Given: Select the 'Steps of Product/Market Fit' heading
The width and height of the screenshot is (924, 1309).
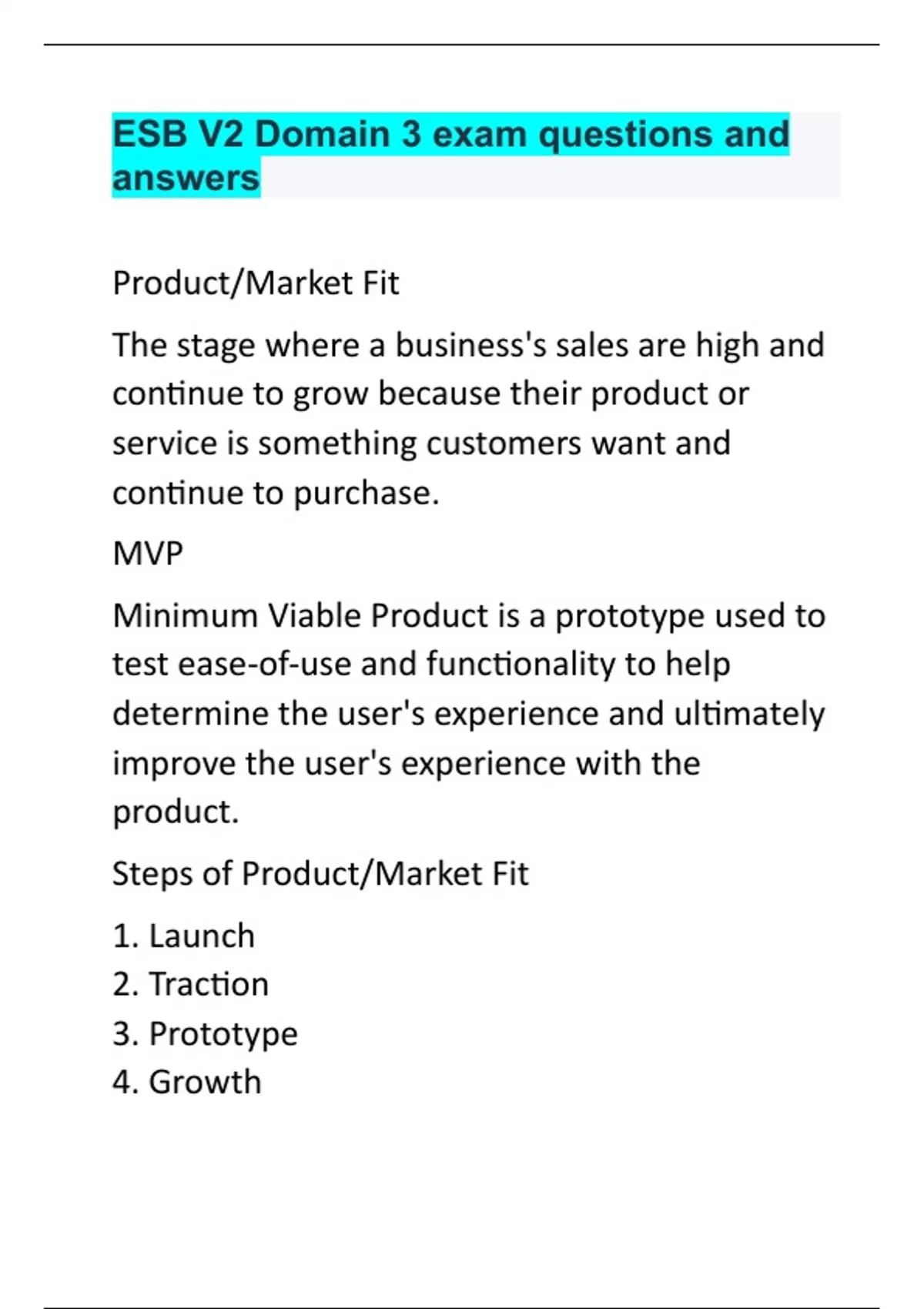Looking at the screenshot, I should tap(320, 874).
